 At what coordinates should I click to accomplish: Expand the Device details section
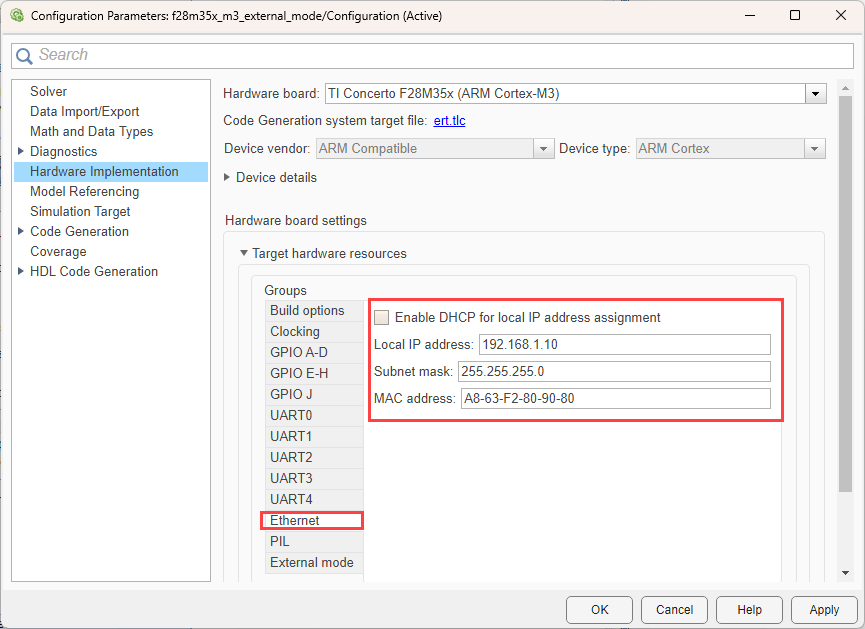(227, 178)
